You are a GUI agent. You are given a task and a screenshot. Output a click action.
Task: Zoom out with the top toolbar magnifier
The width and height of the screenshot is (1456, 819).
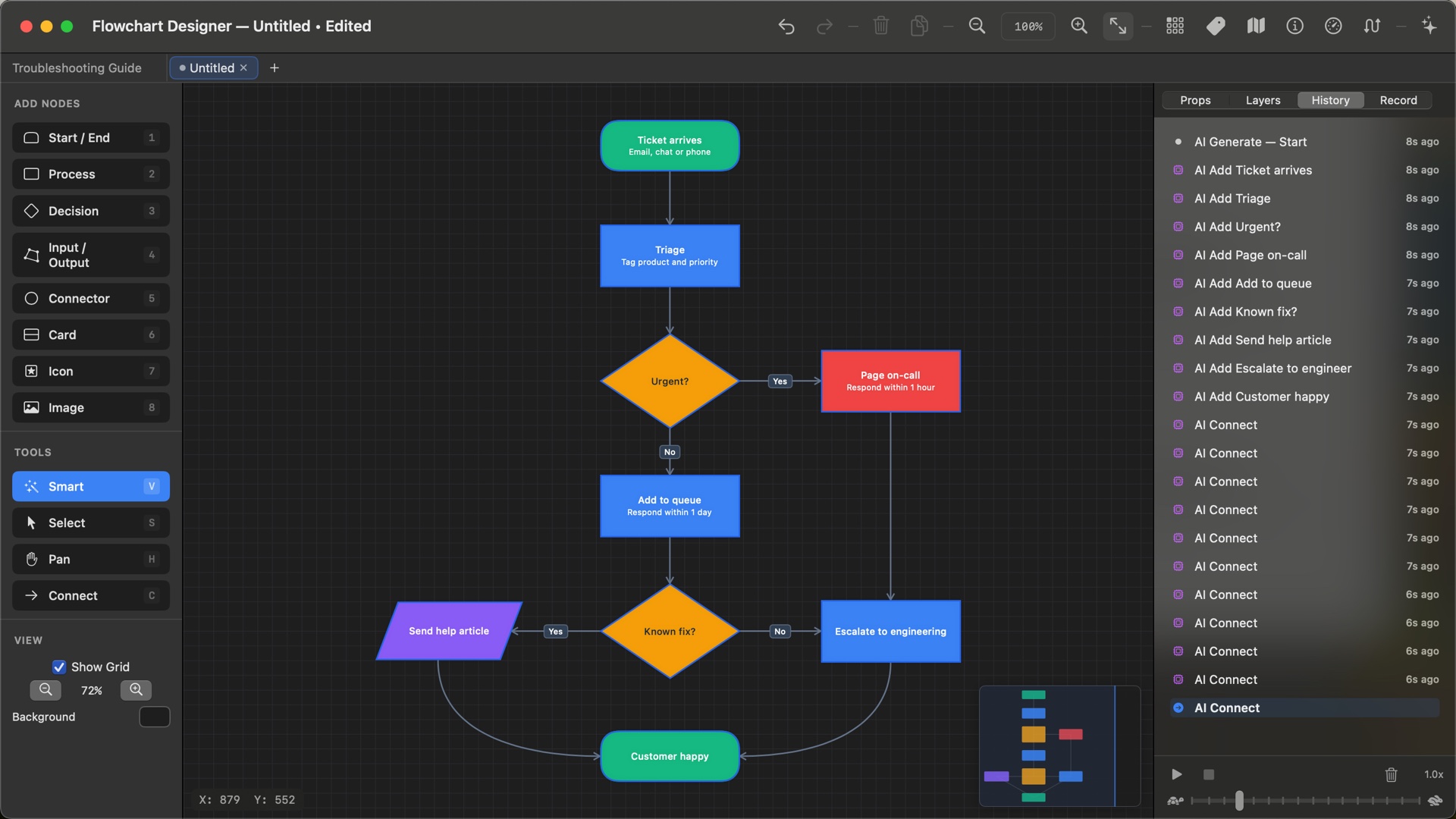[977, 26]
